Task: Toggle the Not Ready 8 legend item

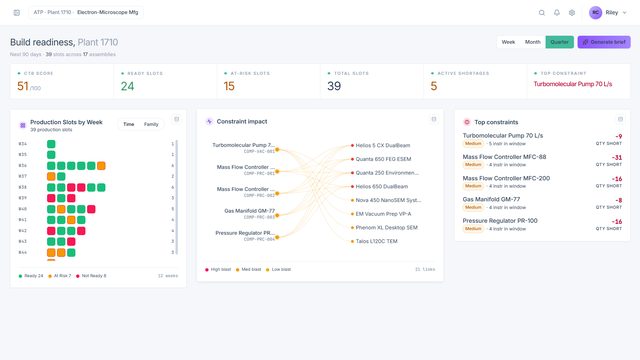Action: 91,276
